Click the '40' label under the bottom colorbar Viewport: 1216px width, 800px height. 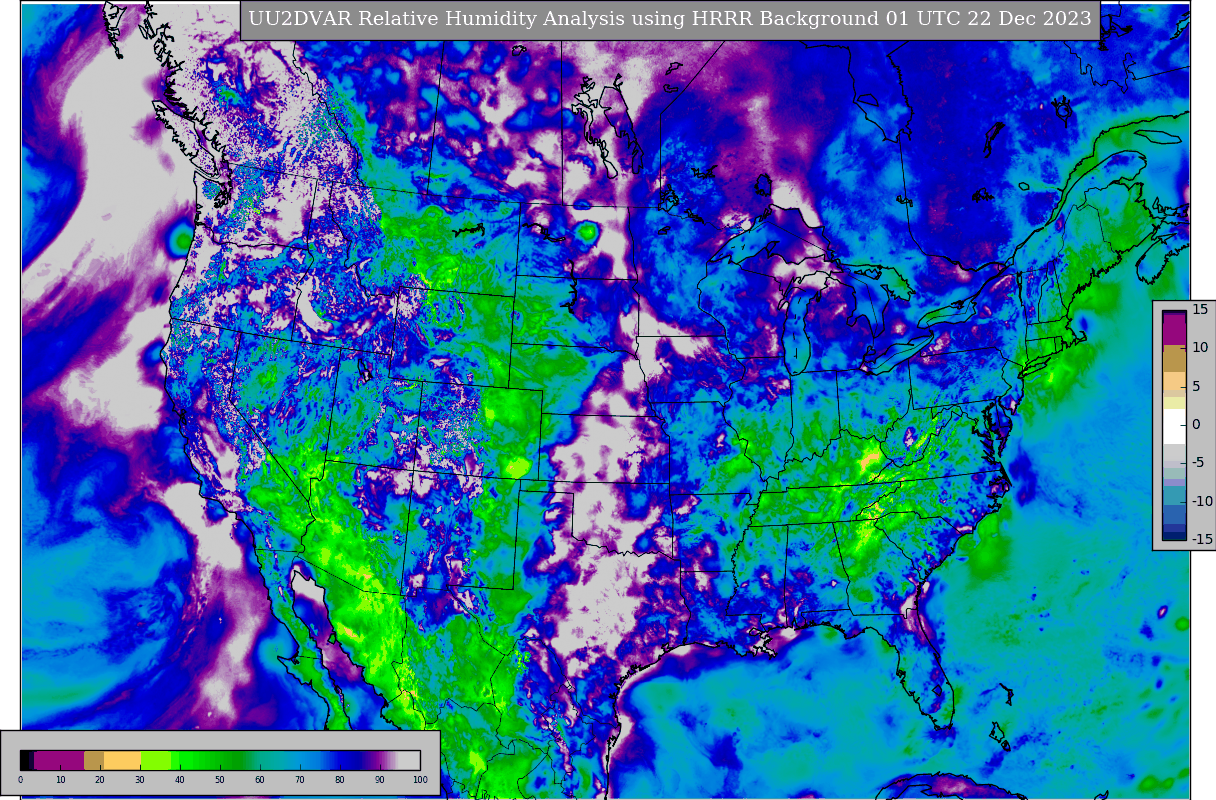click(180, 780)
